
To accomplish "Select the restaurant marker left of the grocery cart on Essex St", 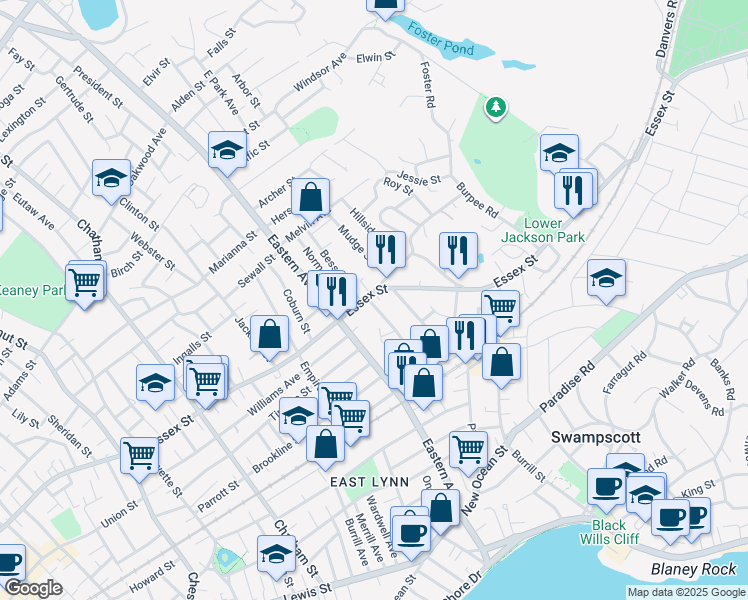I will [466, 339].
